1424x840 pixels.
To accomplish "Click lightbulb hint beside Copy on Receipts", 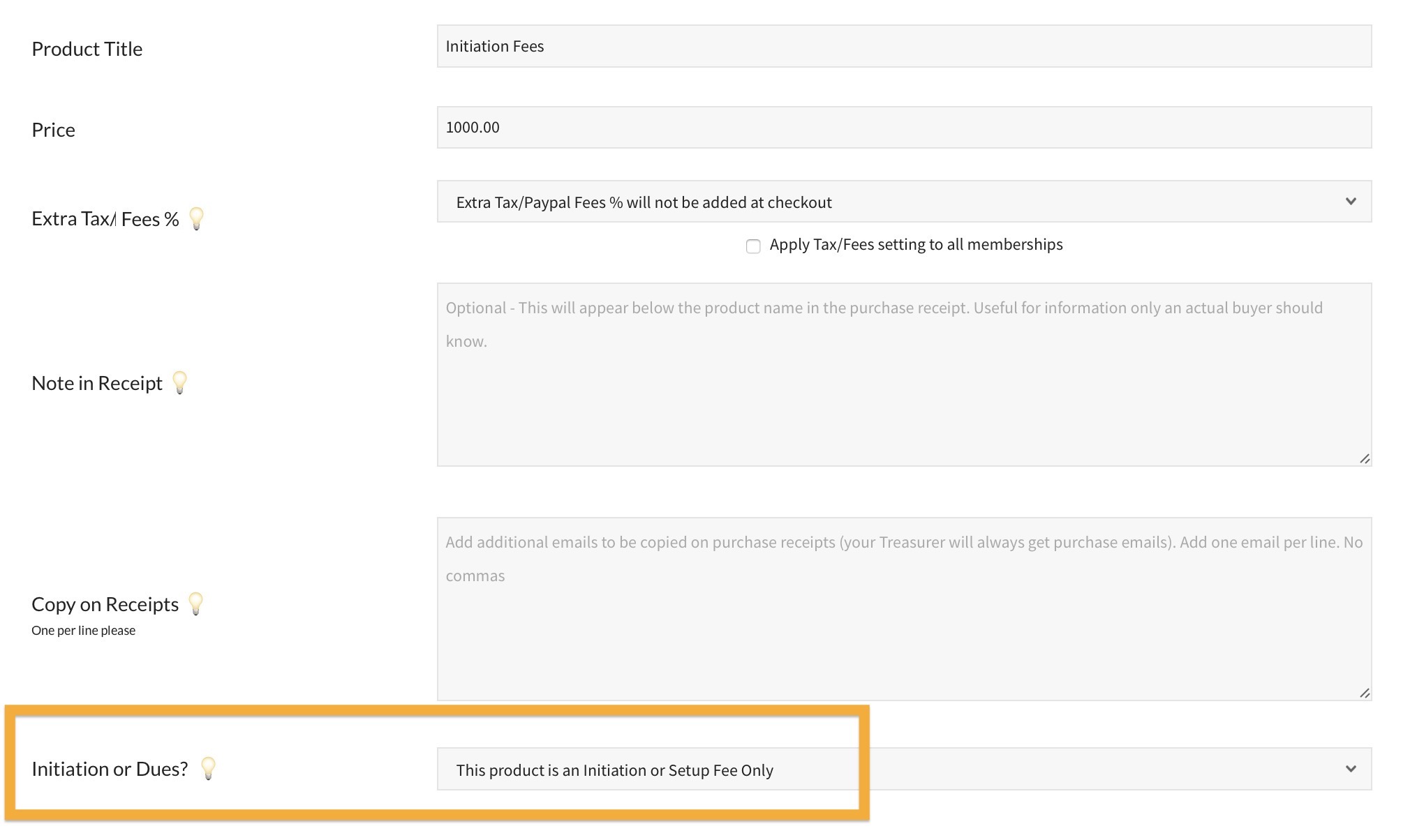I will point(196,603).
